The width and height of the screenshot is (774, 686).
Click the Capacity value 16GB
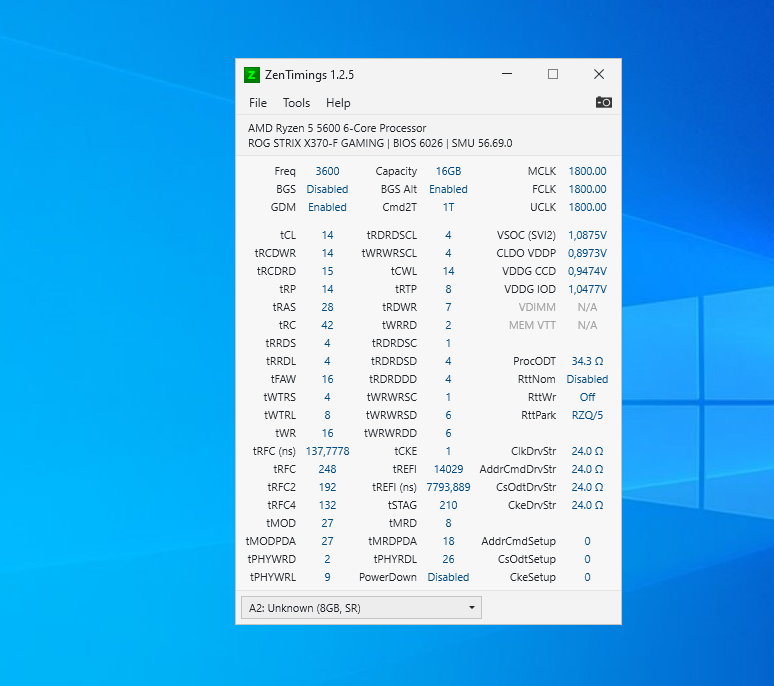click(448, 171)
